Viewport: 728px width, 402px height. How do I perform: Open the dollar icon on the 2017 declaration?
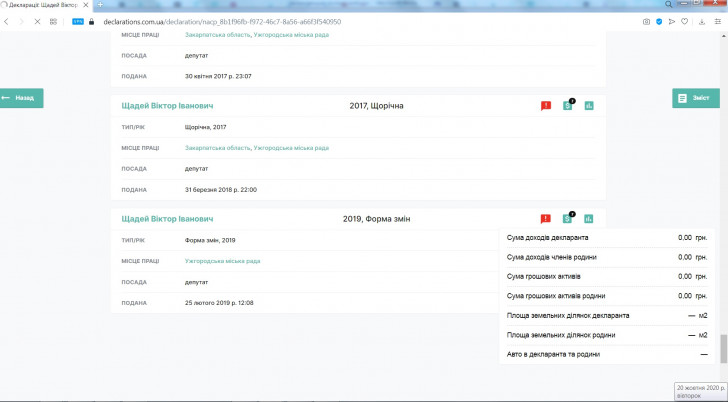pyautogui.click(x=567, y=106)
